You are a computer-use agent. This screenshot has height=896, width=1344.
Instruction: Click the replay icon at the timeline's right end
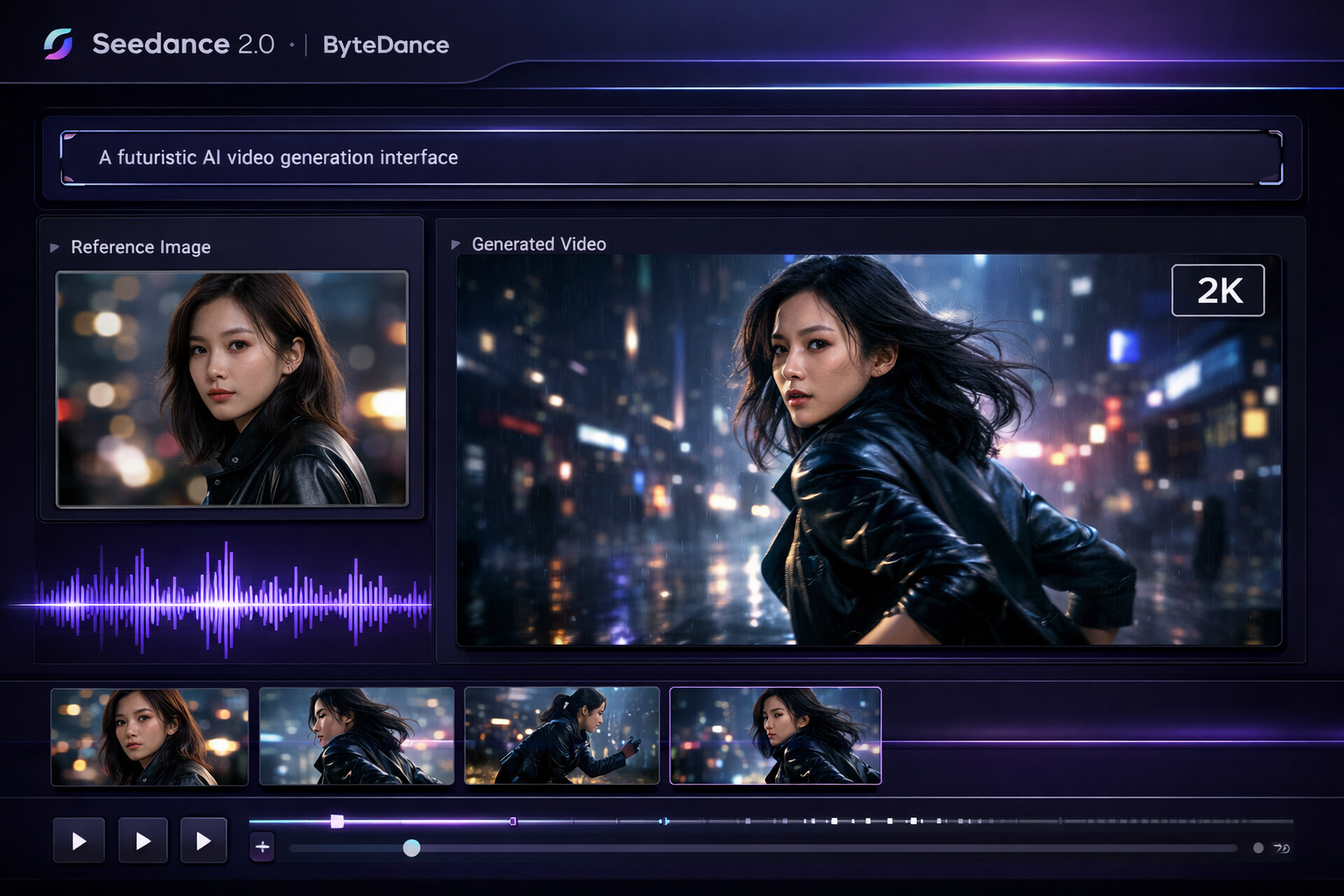point(1283,847)
